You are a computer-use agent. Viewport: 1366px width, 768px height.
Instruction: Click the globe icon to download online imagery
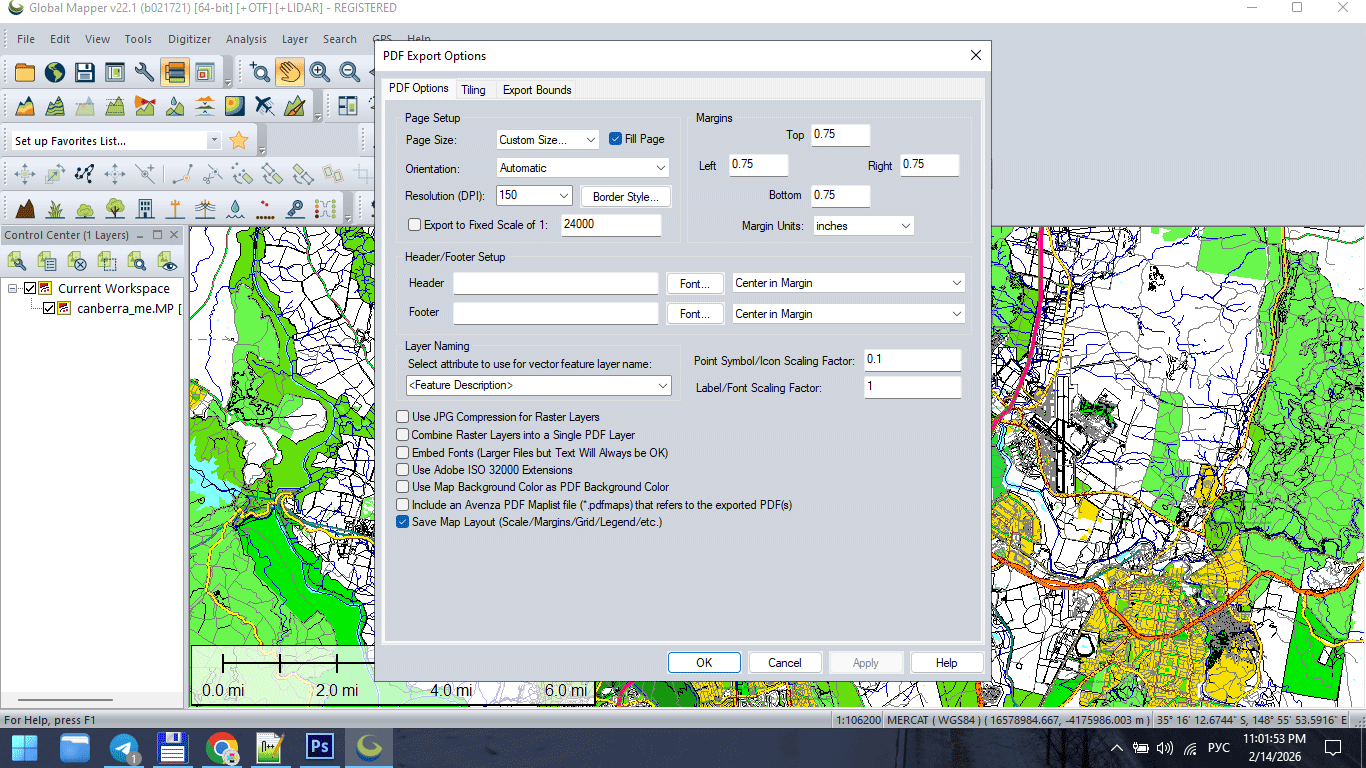pyautogui.click(x=54, y=72)
